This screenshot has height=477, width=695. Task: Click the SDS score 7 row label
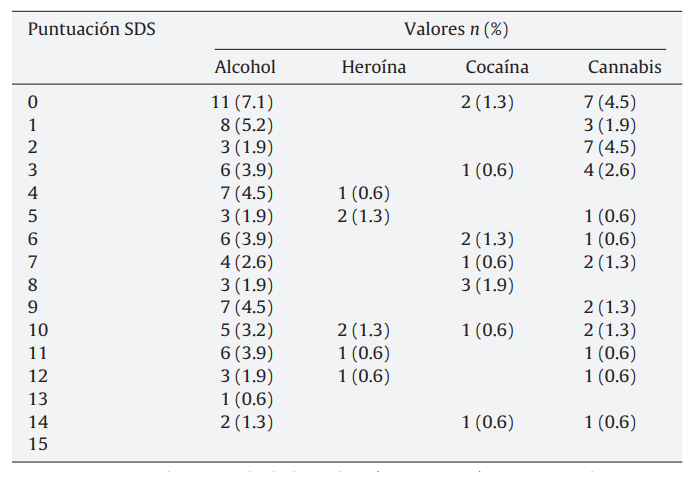(34, 262)
